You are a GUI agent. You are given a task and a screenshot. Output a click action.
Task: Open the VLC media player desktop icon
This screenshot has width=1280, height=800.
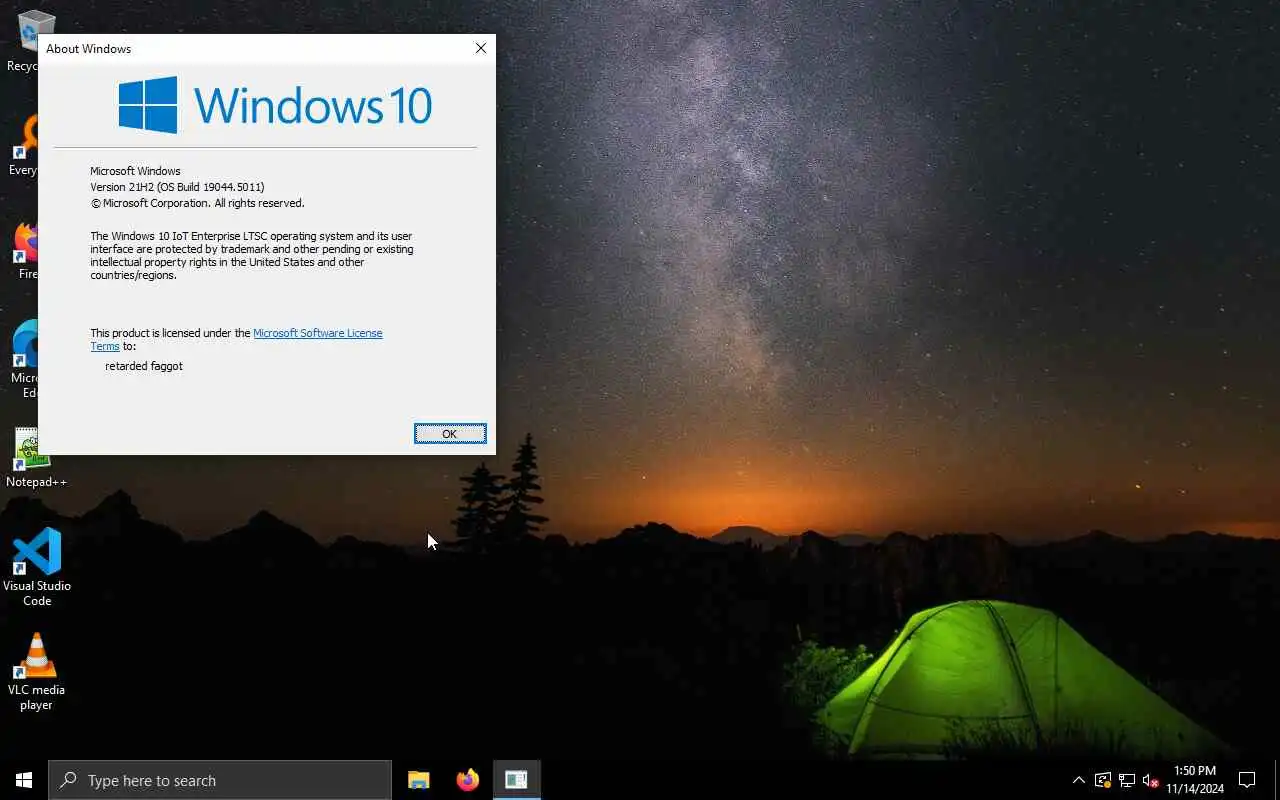coord(37,672)
